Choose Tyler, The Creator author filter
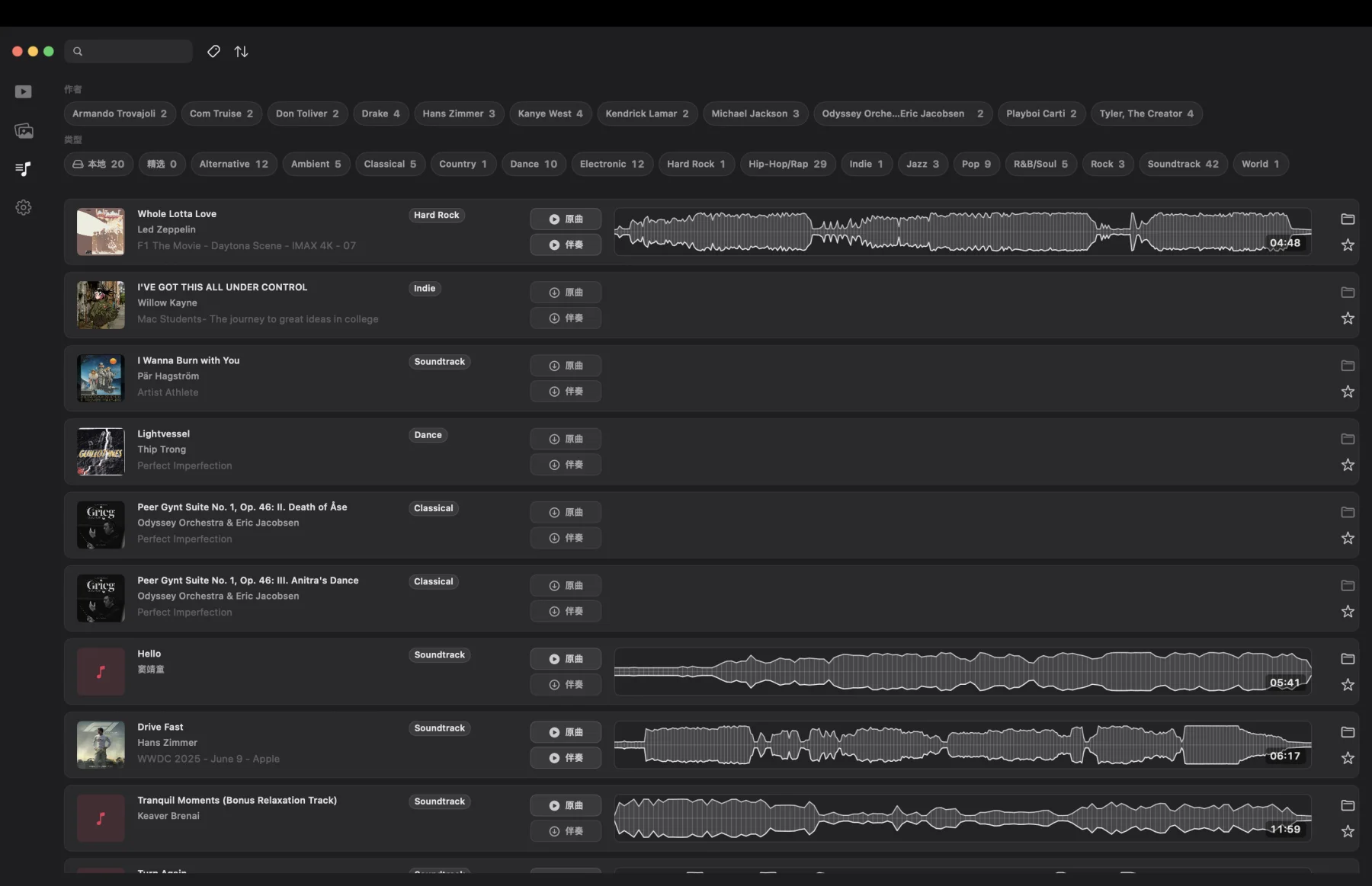The height and width of the screenshot is (886, 1372). 1146,114
